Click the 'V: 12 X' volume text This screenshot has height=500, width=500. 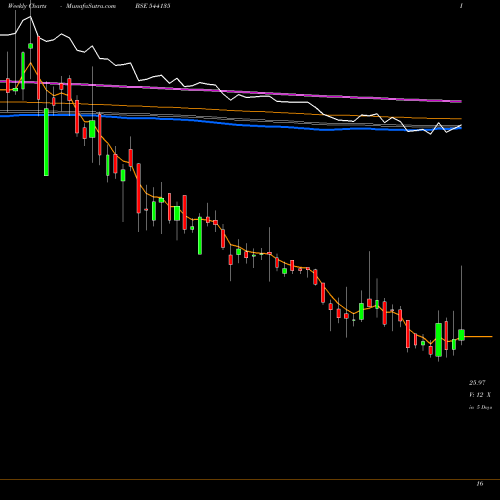coord(480,395)
